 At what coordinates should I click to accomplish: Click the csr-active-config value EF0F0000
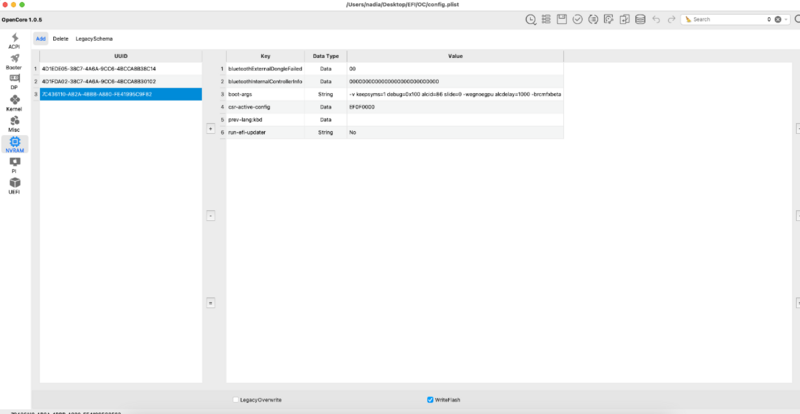455,107
